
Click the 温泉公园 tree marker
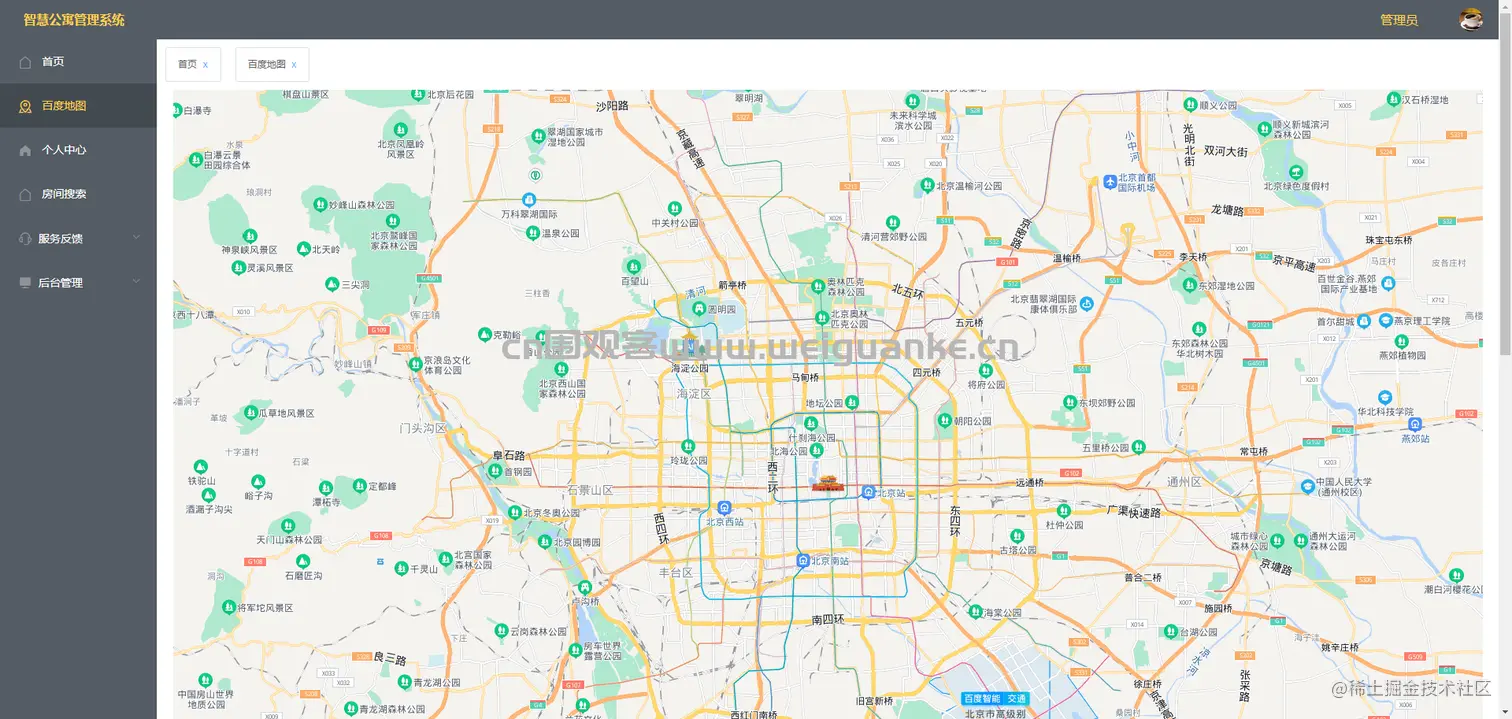(x=533, y=233)
